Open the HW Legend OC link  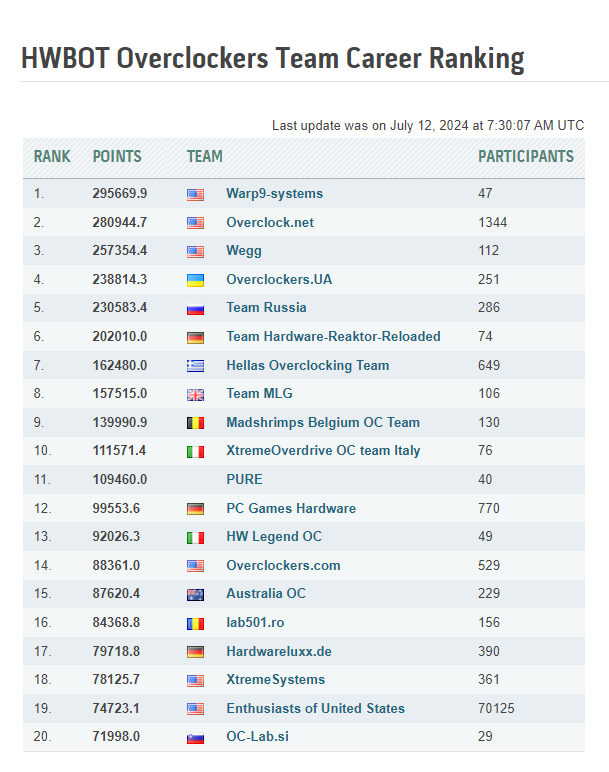point(274,536)
